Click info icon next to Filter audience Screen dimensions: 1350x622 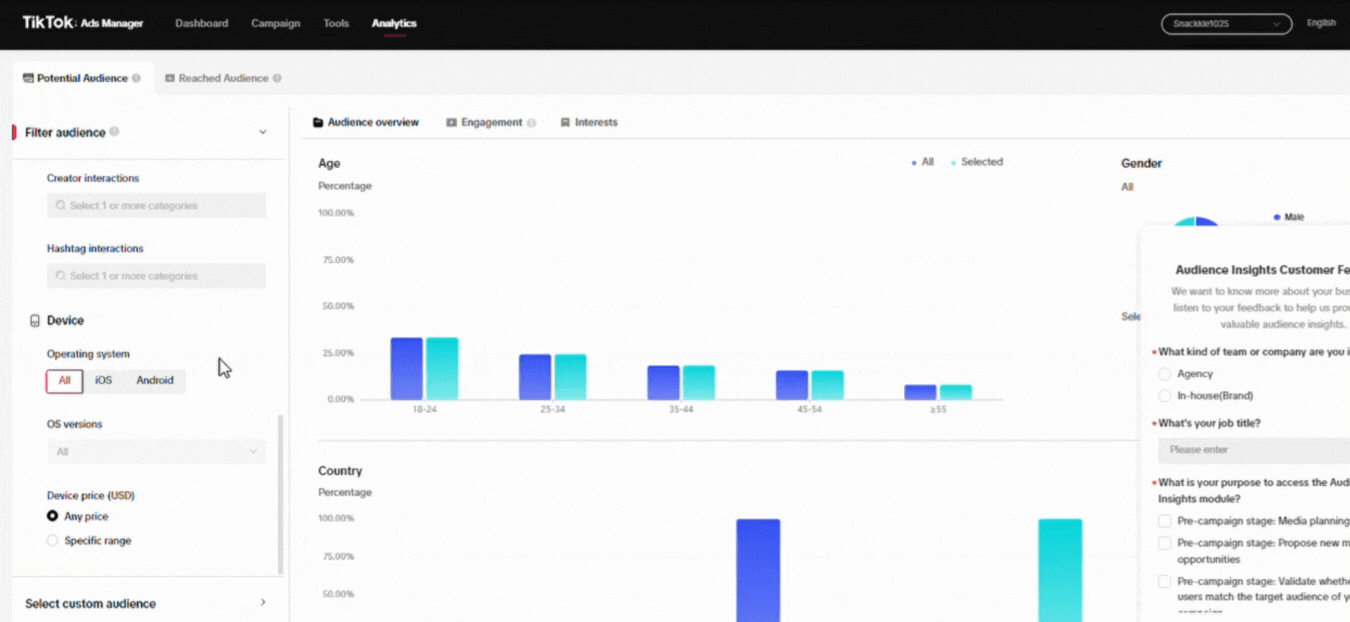click(115, 132)
